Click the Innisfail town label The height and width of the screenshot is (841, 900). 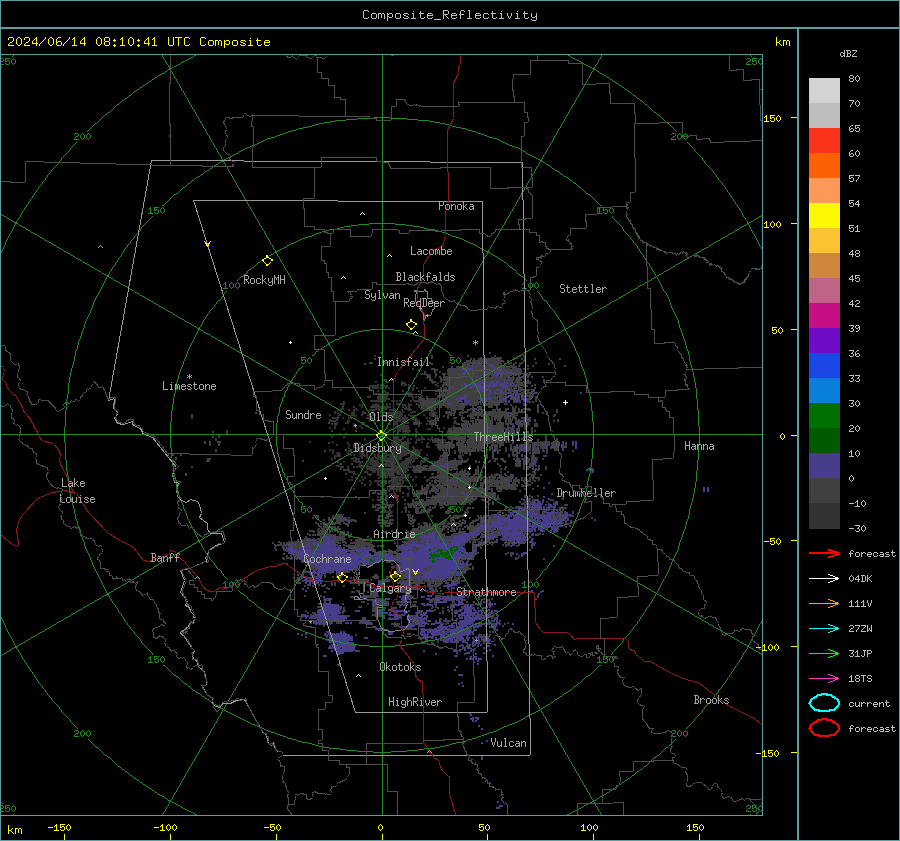[x=403, y=362]
